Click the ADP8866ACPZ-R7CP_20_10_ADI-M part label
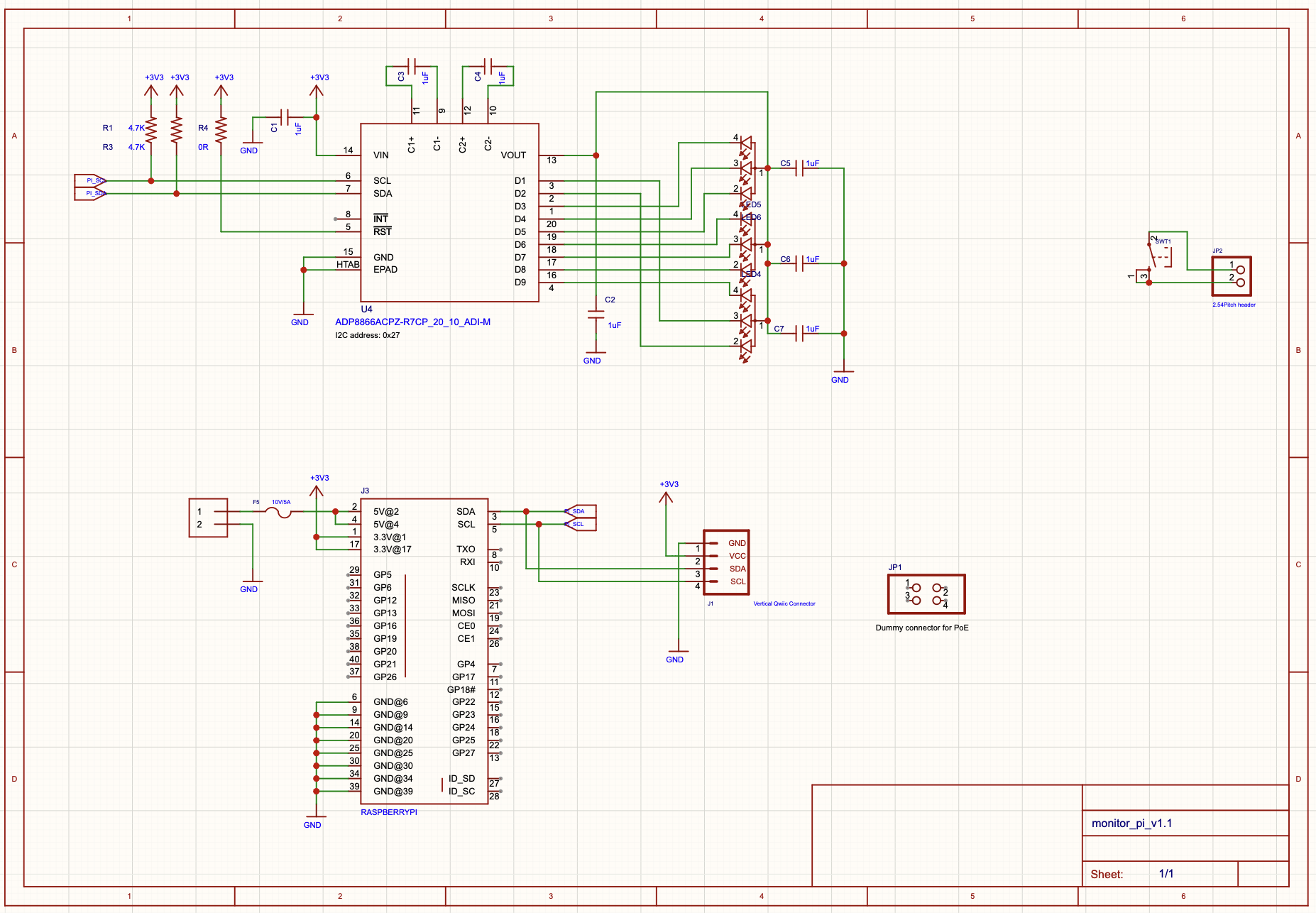The width and height of the screenshot is (1316, 913). point(412,322)
